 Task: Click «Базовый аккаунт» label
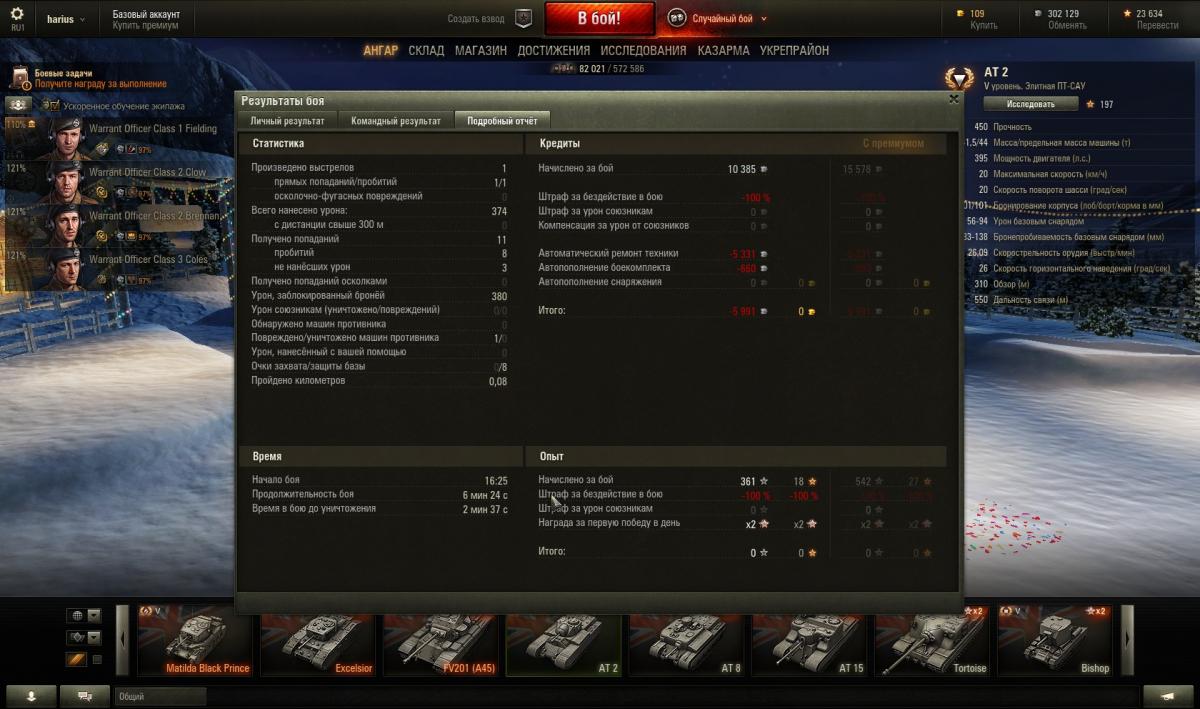point(146,14)
